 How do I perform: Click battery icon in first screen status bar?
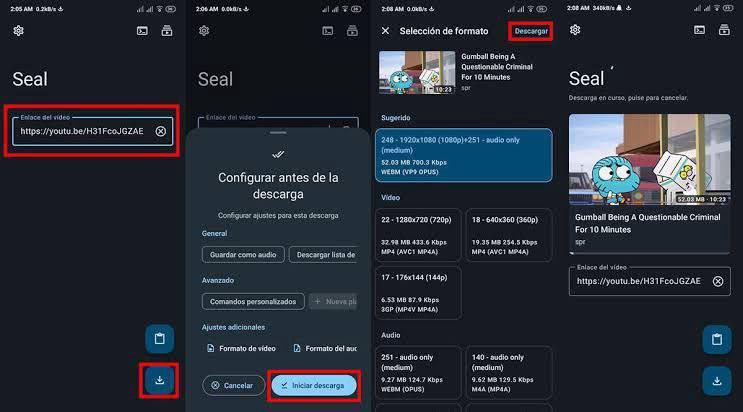pos(171,9)
